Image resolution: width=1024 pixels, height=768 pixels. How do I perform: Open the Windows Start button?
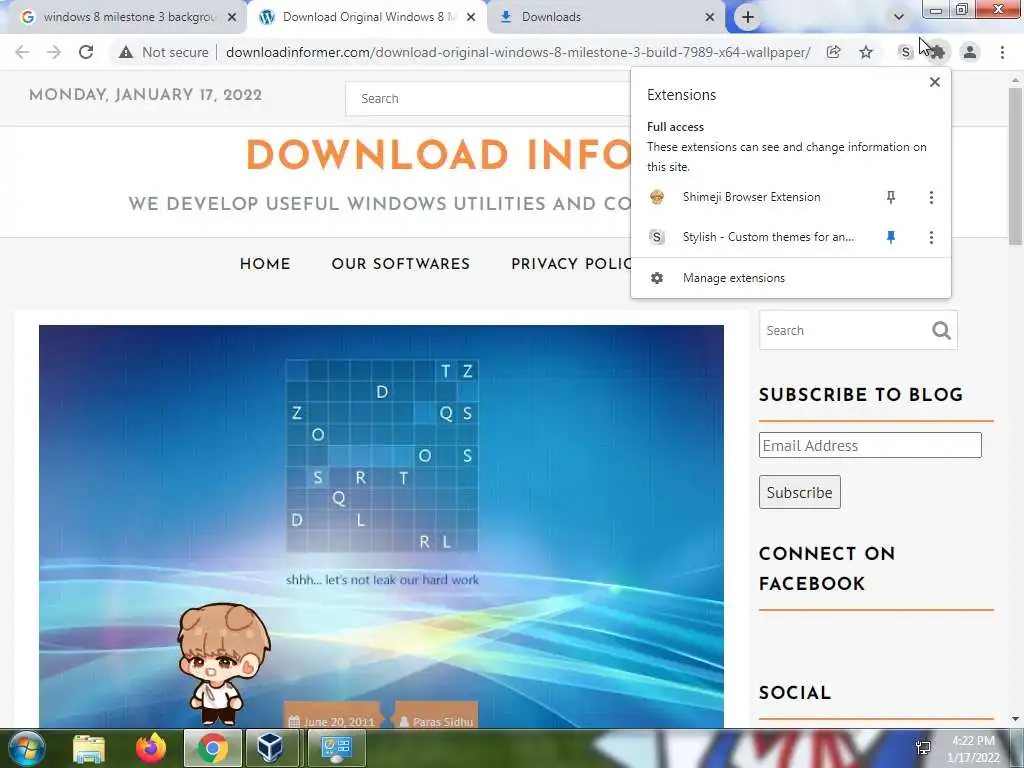pos(25,748)
